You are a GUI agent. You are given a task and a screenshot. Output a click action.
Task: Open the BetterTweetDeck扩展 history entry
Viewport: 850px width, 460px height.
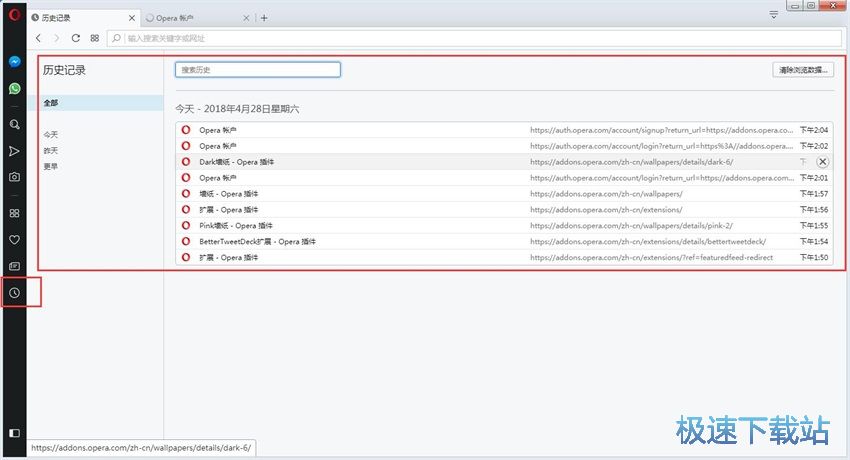click(x=504, y=241)
